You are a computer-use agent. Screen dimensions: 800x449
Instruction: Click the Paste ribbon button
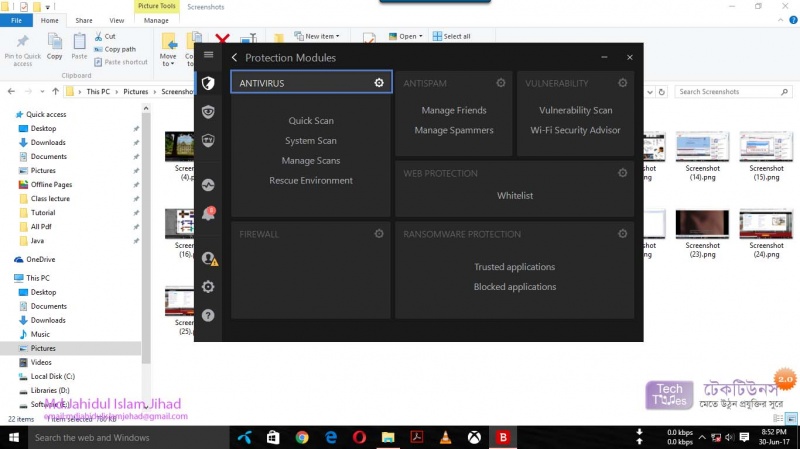[x=79, y=47]
